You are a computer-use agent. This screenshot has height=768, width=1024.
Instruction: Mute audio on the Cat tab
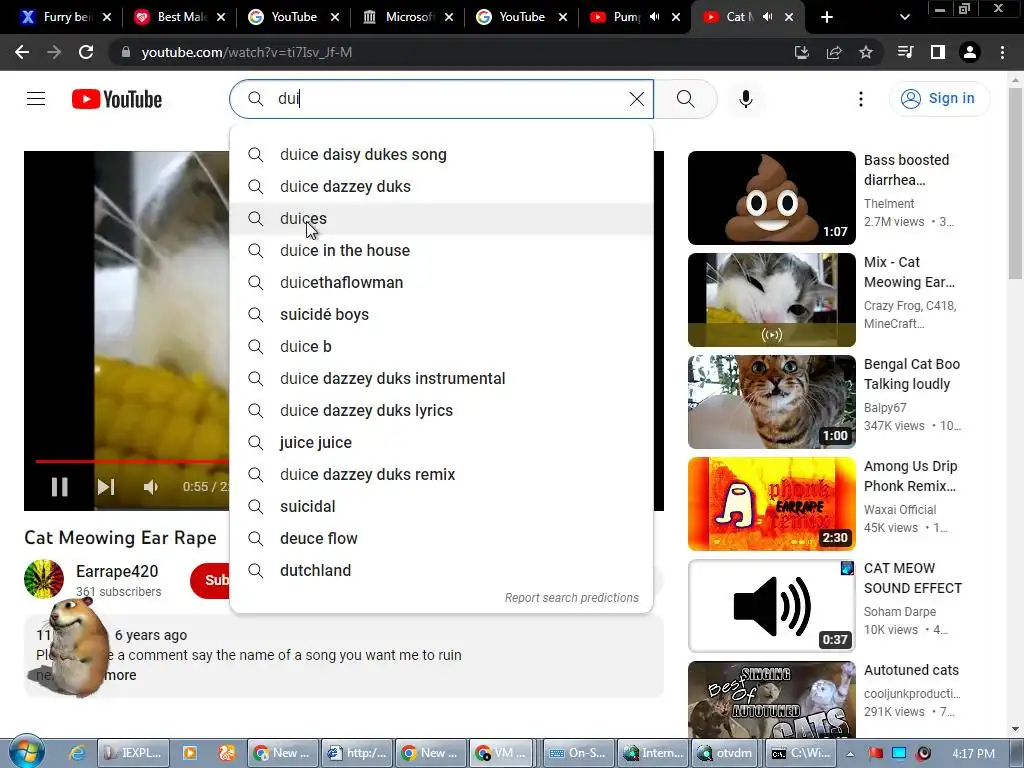(768, 17)
